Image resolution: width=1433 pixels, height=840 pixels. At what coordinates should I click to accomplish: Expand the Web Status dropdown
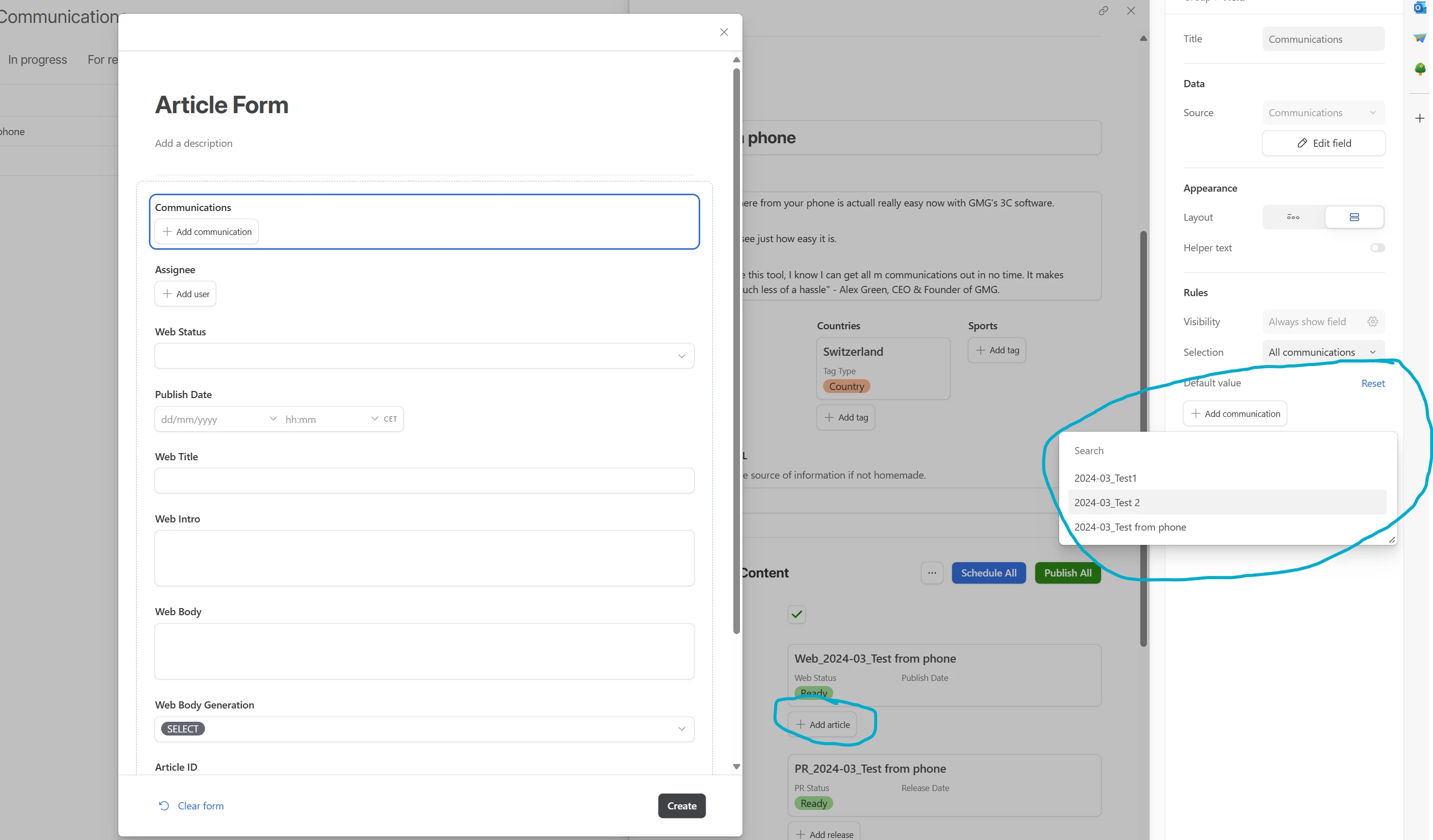click(424, 356)
